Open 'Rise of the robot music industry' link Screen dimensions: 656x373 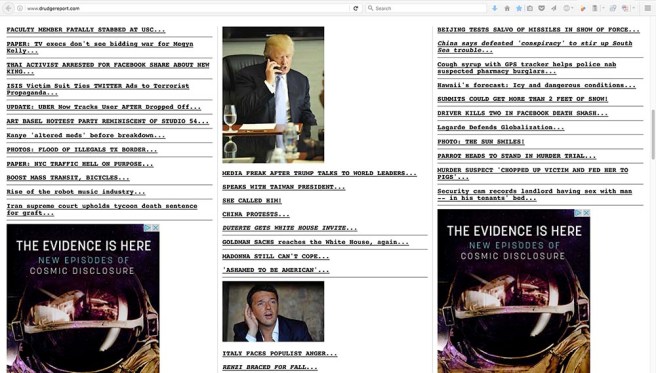76,192
